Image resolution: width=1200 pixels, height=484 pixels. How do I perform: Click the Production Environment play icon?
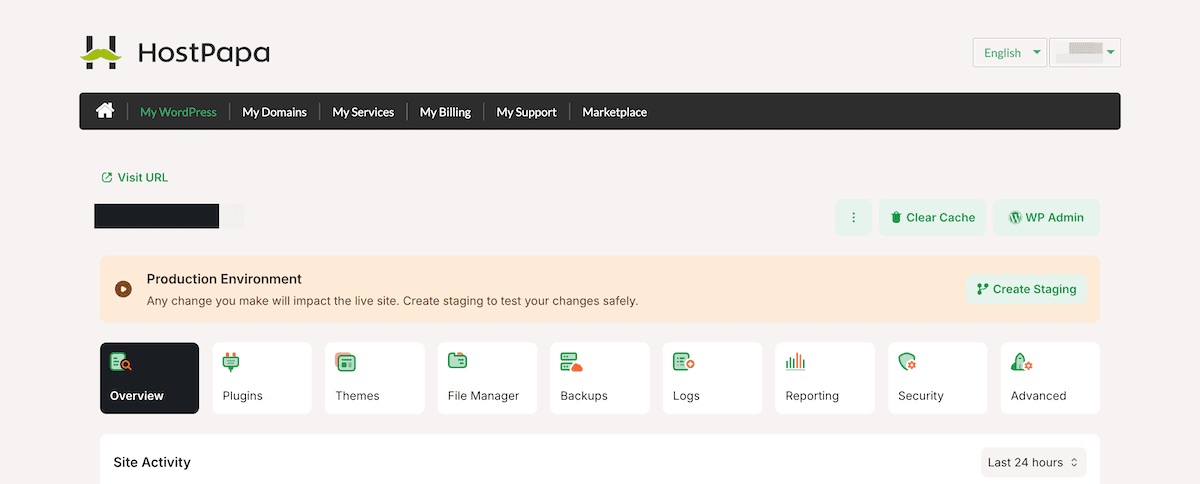(123, 289)
